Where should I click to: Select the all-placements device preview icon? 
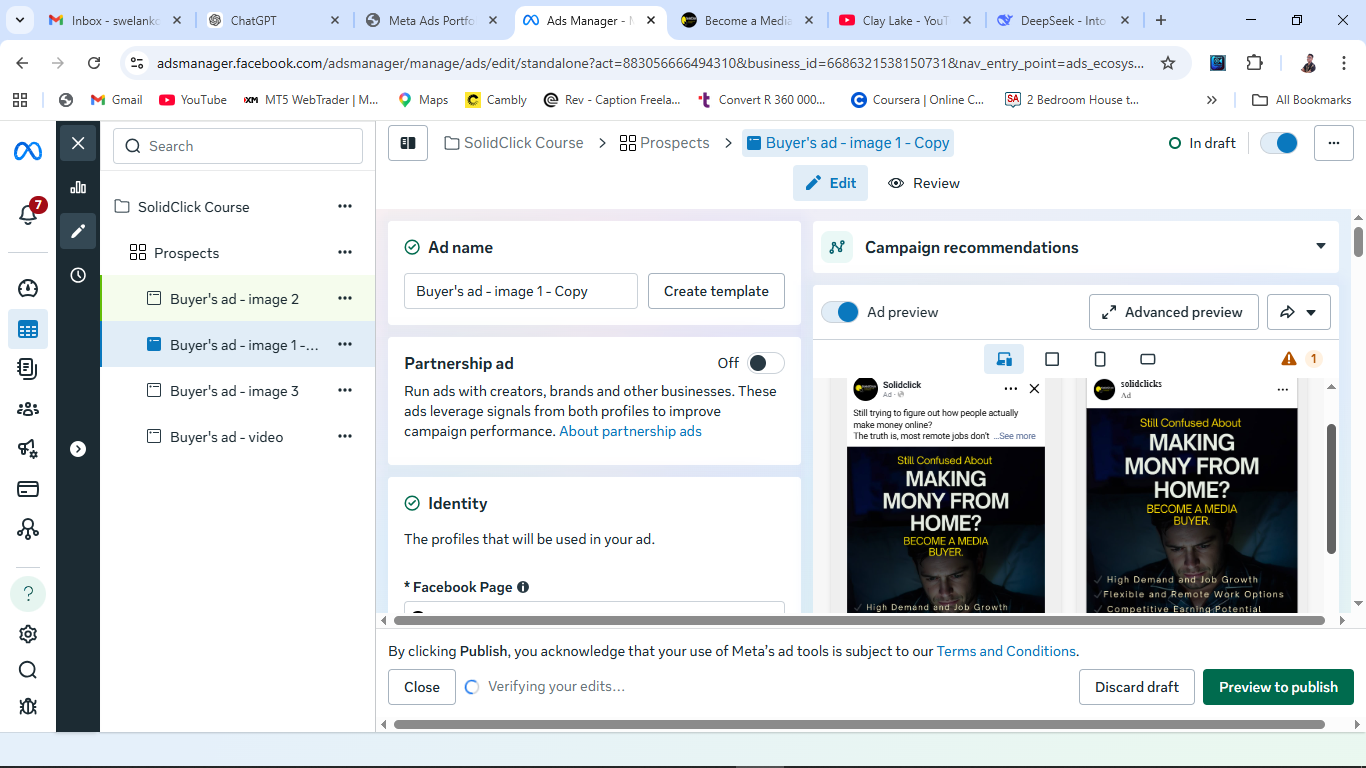(x=1004, y=359)
